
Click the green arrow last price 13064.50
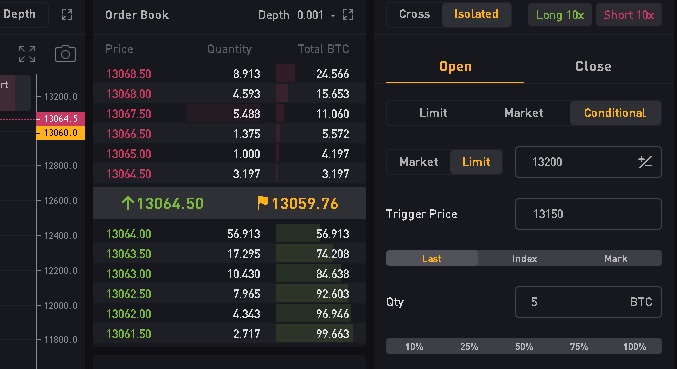point(162,203)
